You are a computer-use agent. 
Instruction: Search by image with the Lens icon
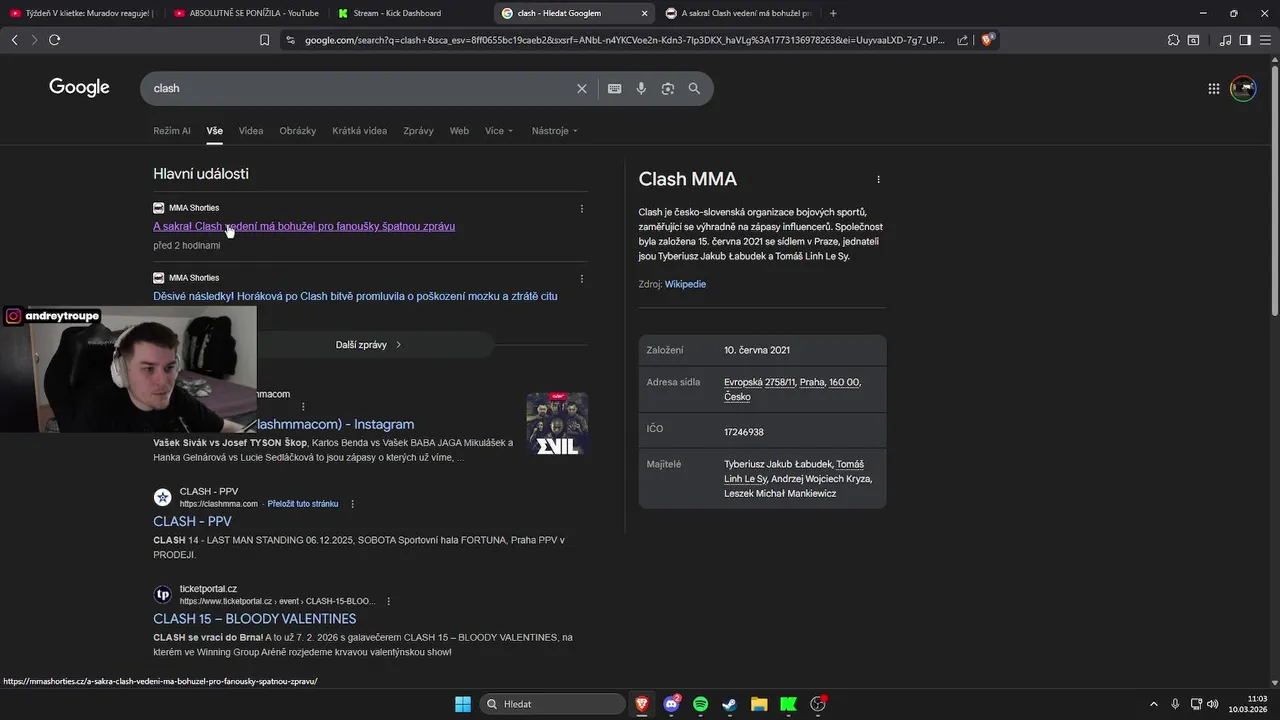(668, 88)
